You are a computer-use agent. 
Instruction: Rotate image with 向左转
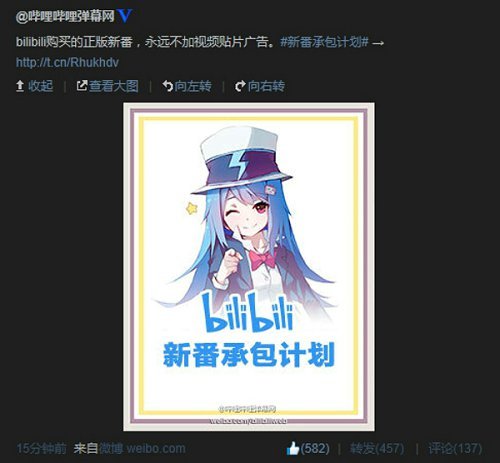(x=193, y=86)
